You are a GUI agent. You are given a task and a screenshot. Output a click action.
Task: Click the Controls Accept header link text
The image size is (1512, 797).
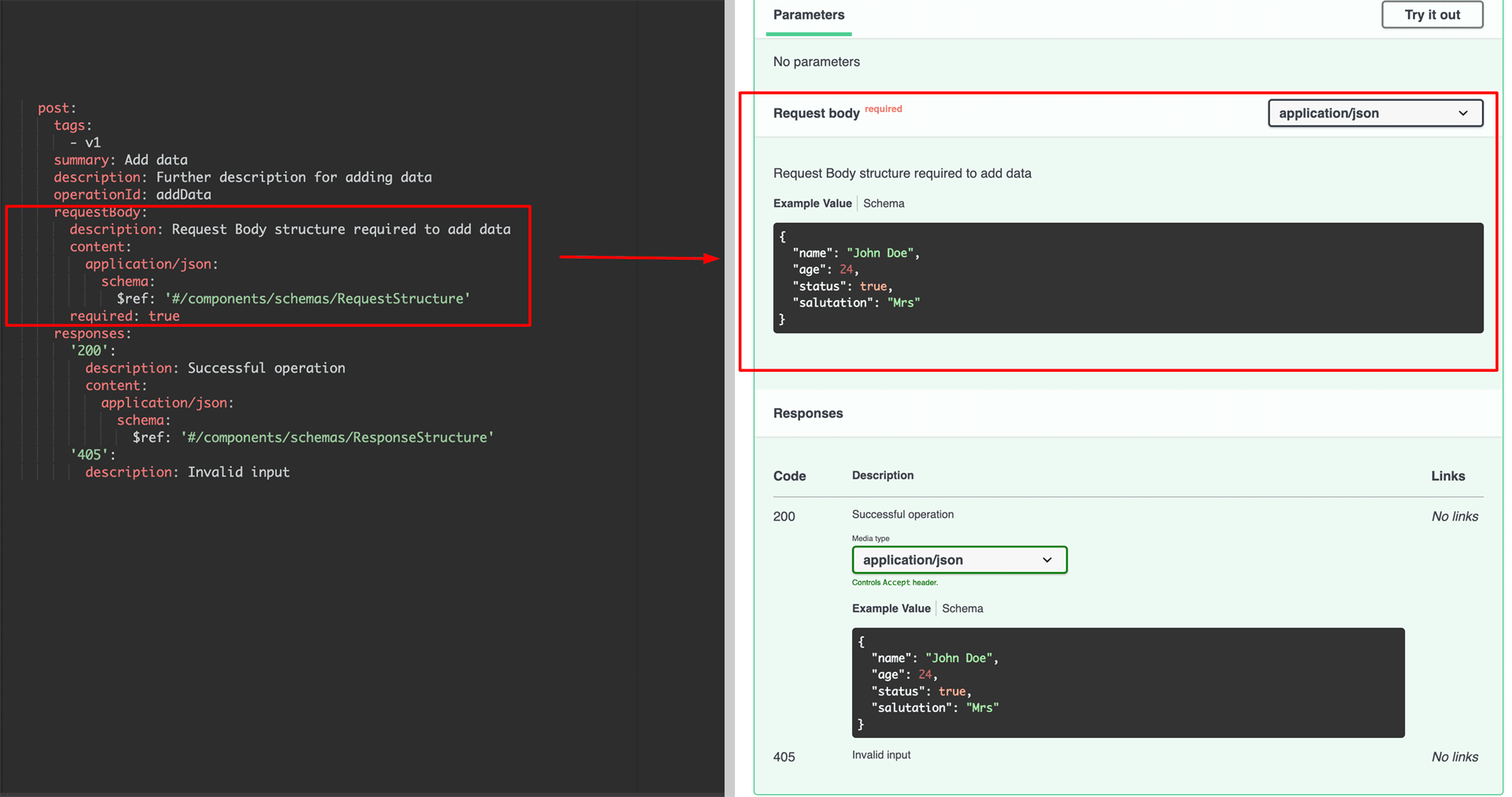pos(895,582)
